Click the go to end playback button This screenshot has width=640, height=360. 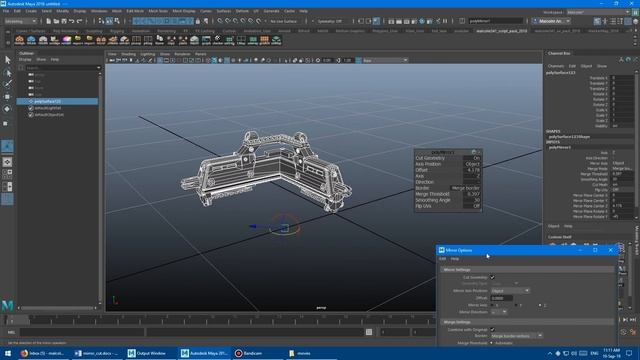[x=633, y=320]
